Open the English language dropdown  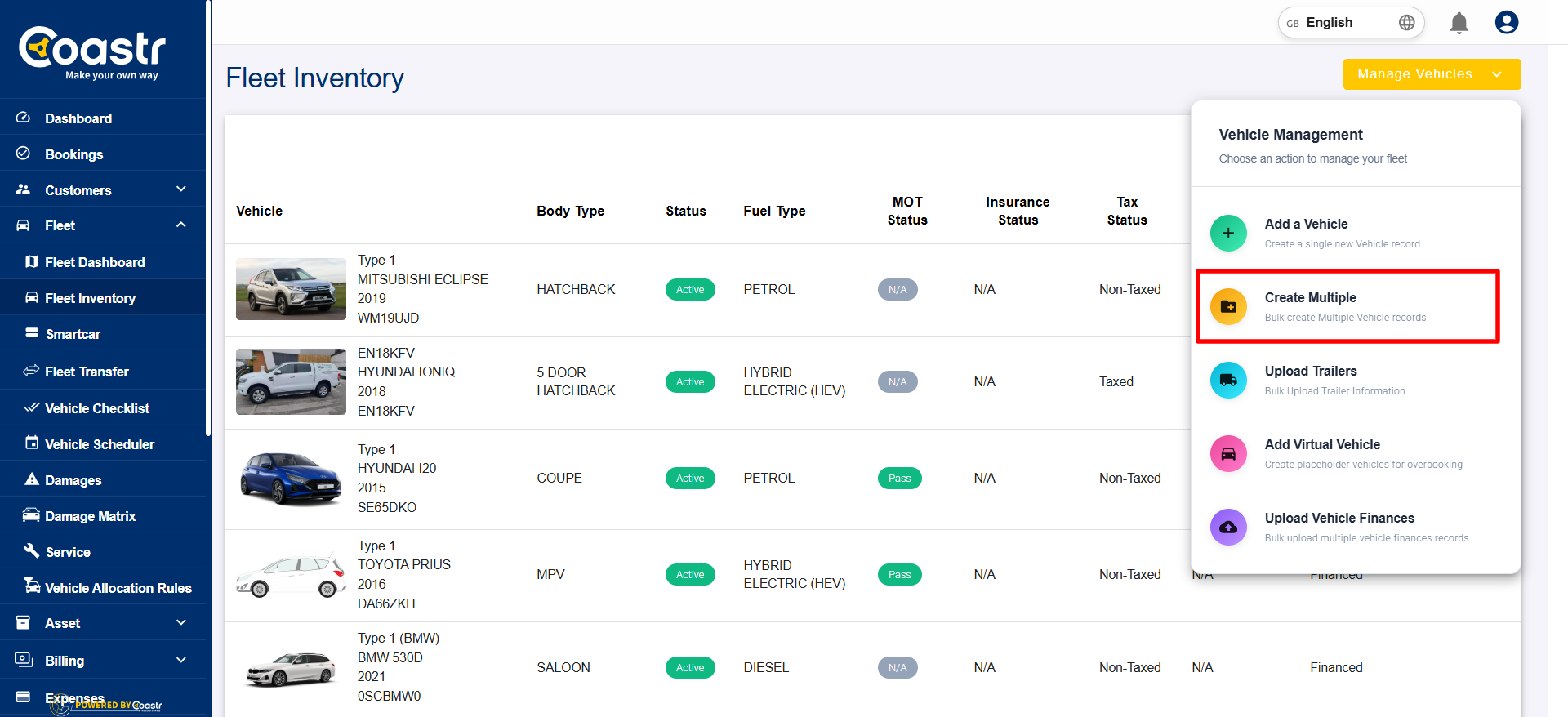click(x=1351, y=23)
